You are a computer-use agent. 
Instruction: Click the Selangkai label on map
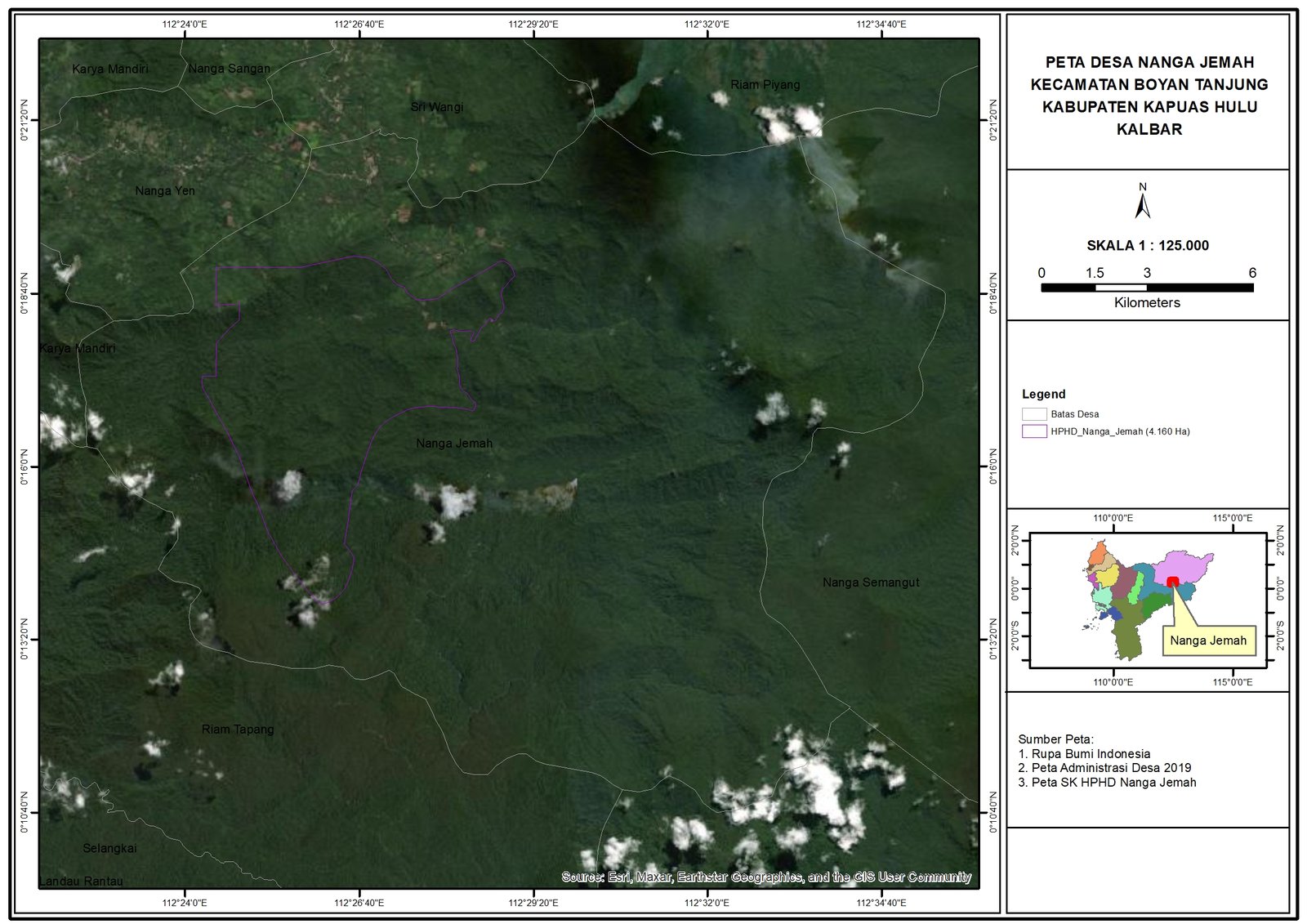coord(109,849)
